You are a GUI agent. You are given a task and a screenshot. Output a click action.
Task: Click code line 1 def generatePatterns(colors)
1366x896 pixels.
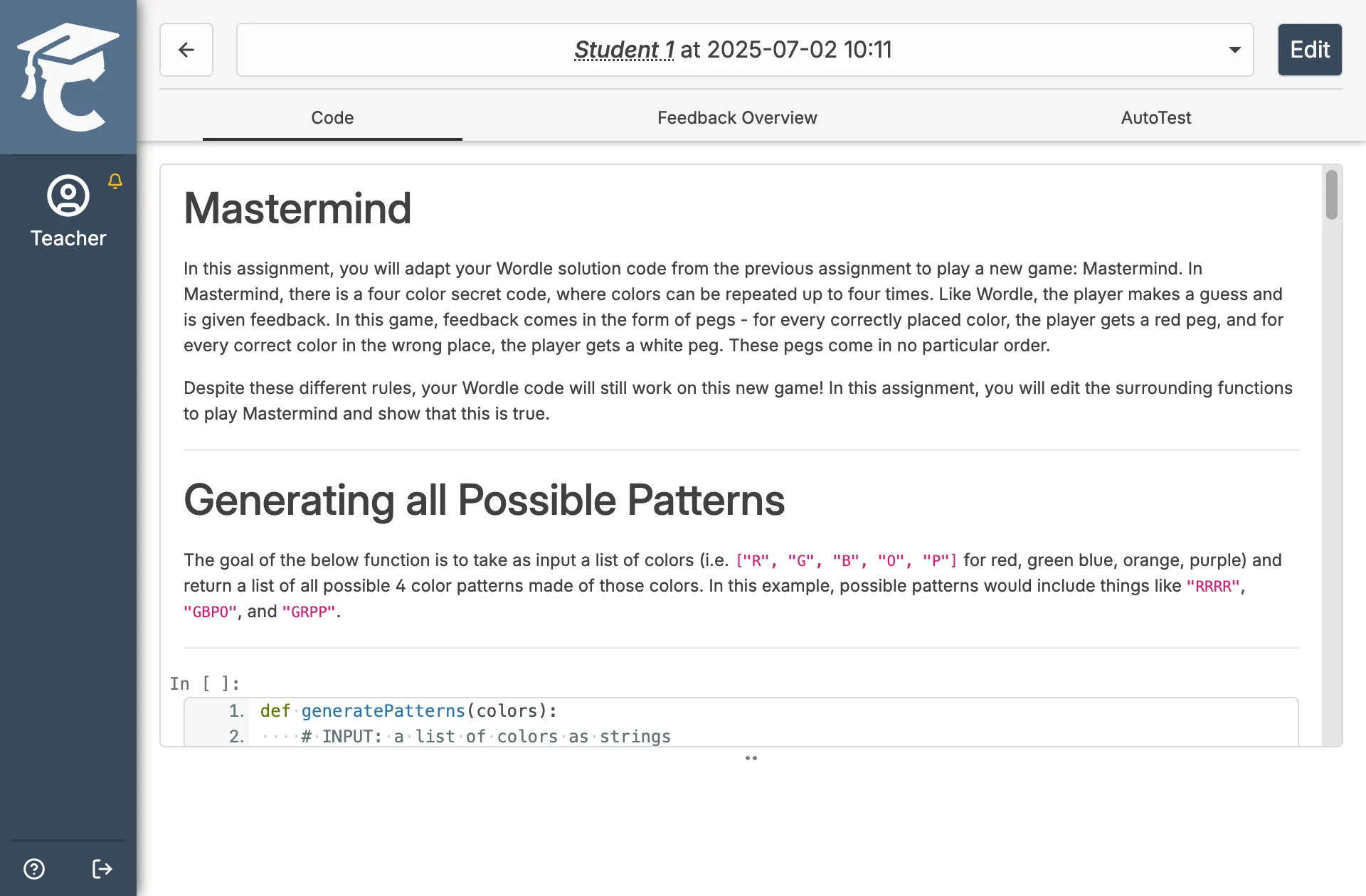(408, 711)
